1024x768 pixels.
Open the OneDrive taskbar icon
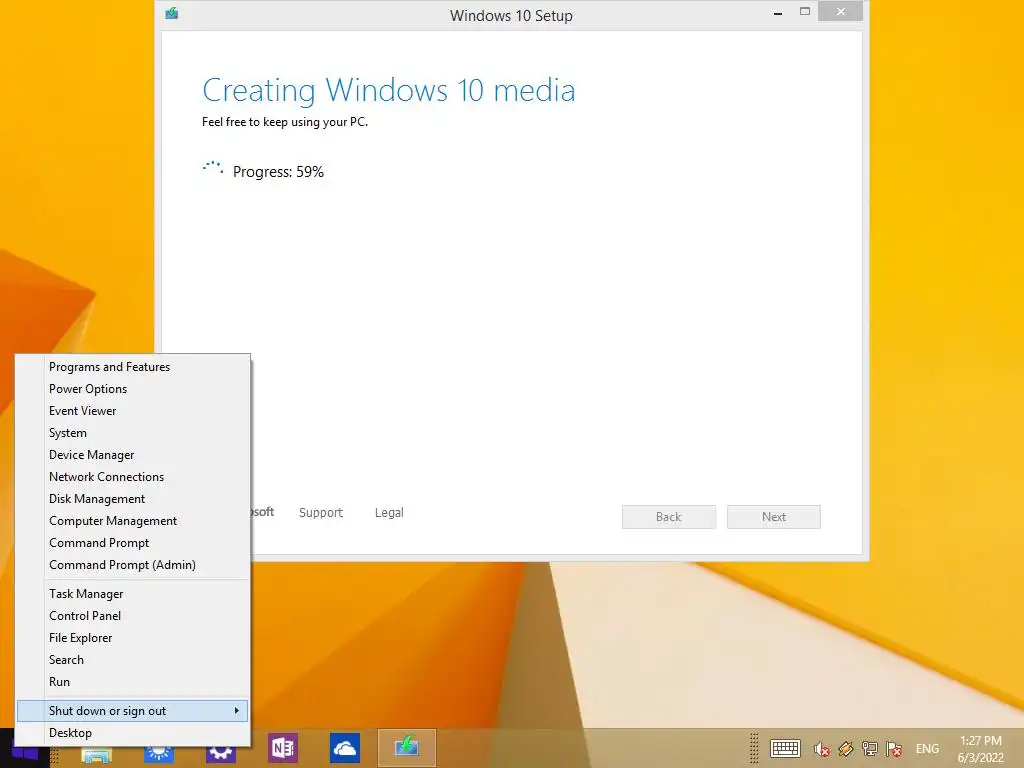pyautogui.click(x=344, y=748)
